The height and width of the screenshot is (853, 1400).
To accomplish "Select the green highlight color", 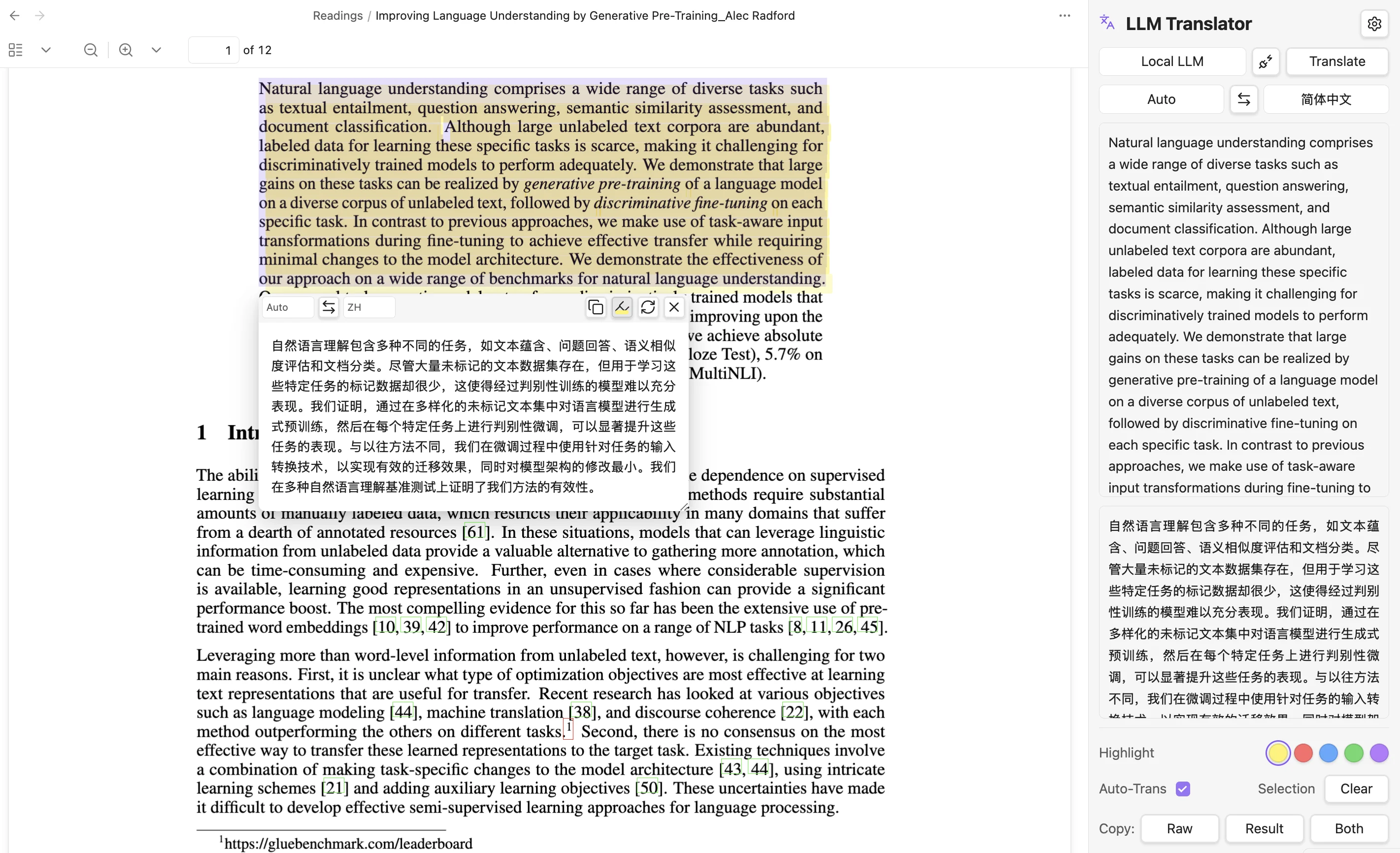I will [x=1353, y=753].
